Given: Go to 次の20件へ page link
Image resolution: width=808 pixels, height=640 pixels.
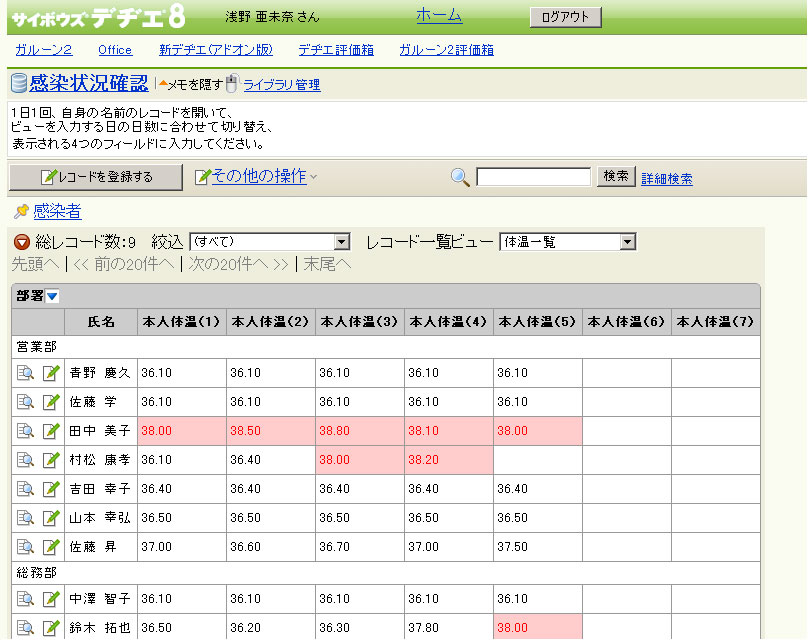Looking at the screenshot, I should coord(238,264).
